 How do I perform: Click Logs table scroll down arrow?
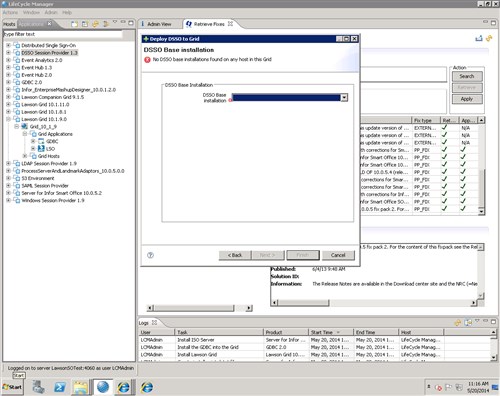[494, 358]
